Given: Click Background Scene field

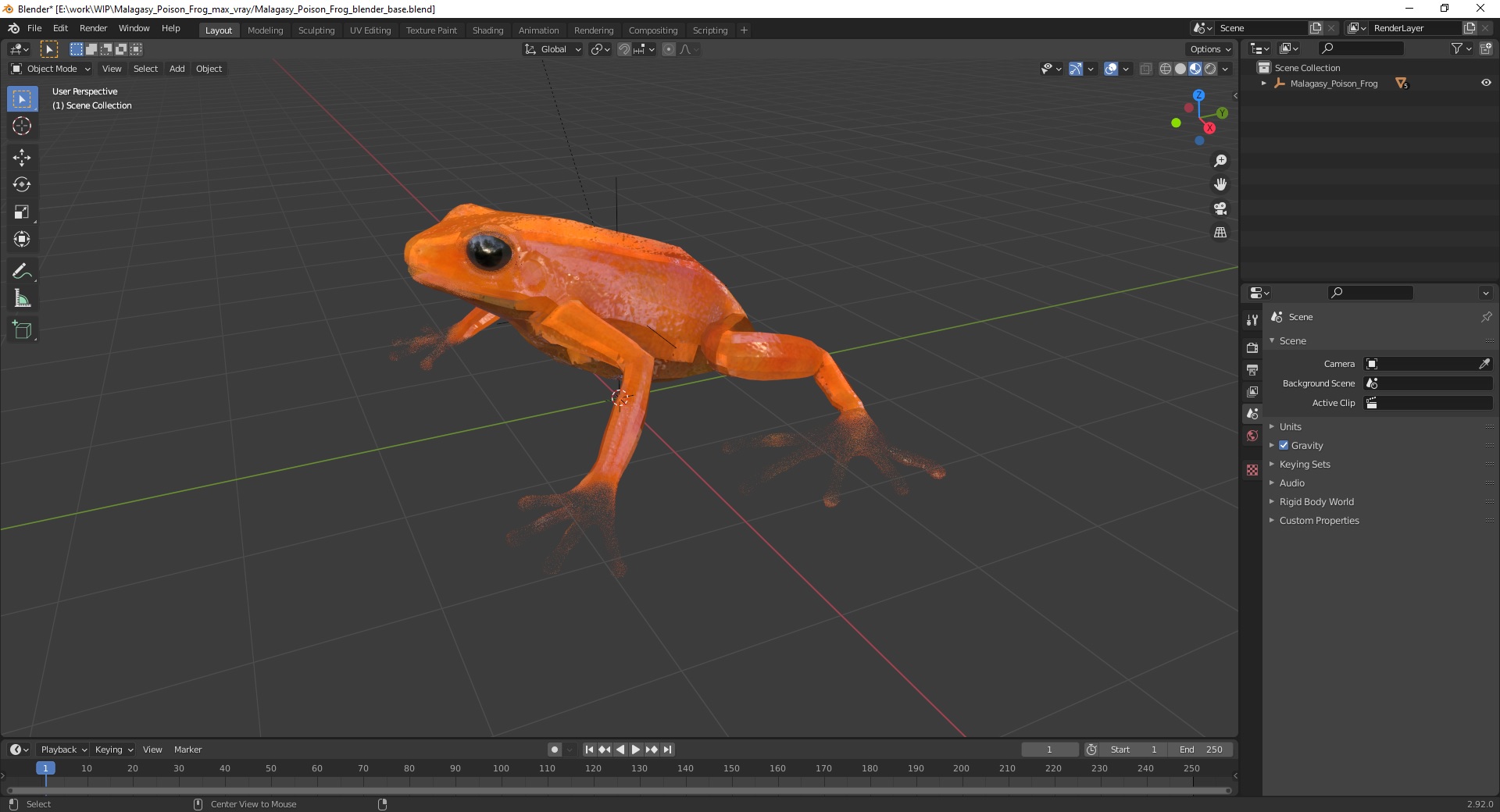Looking at the screenshot, I should pyautogui.click(x=1428, y=383).
